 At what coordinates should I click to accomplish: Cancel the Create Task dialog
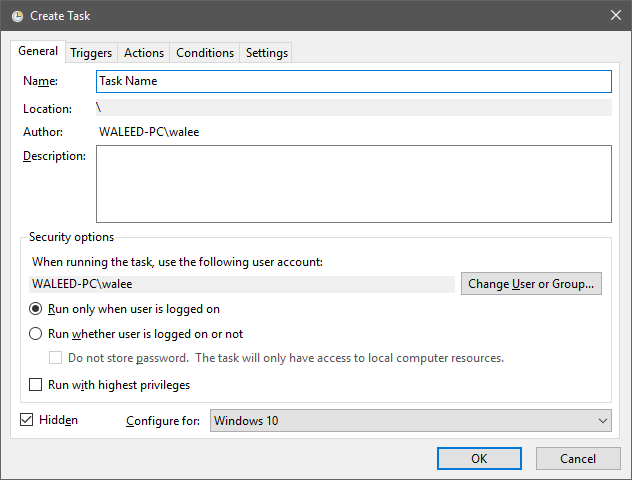point(578,459)
